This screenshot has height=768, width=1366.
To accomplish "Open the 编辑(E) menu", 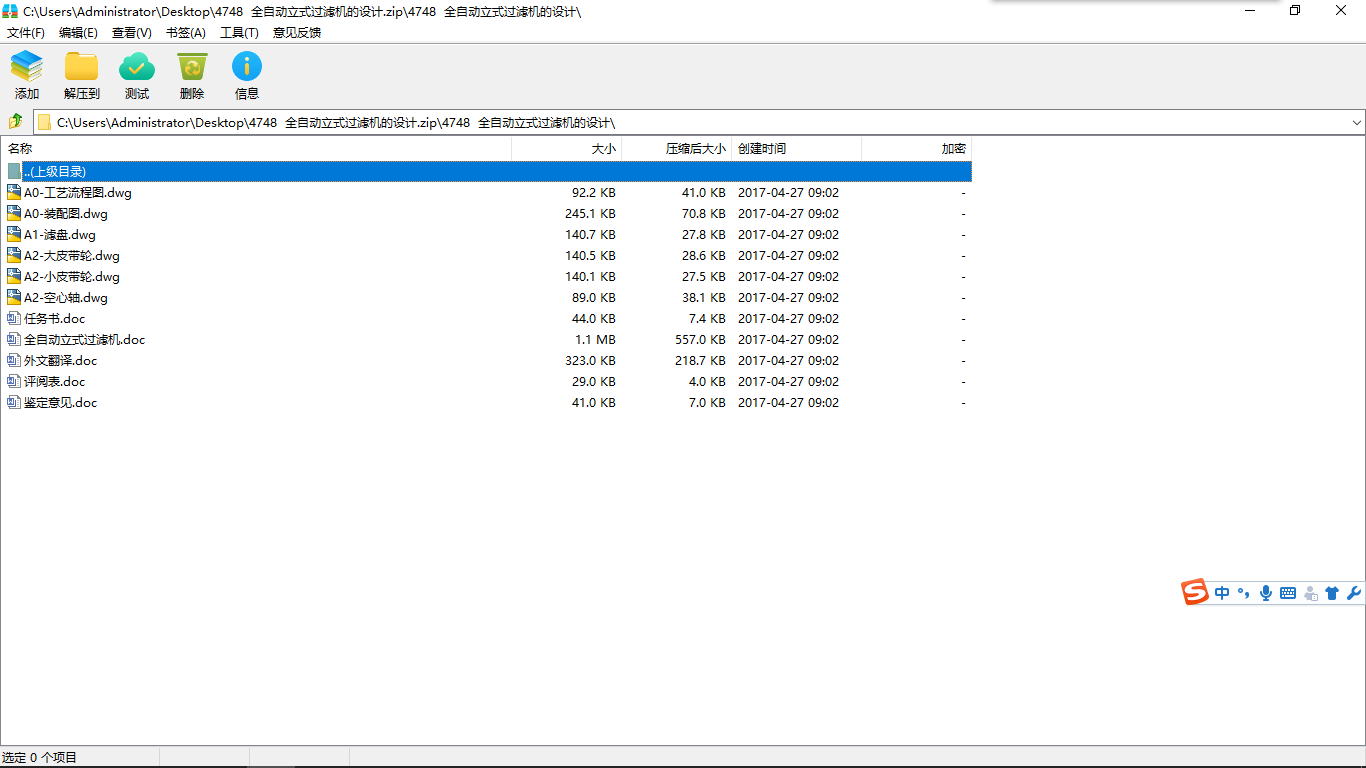I will click(79, 33).
